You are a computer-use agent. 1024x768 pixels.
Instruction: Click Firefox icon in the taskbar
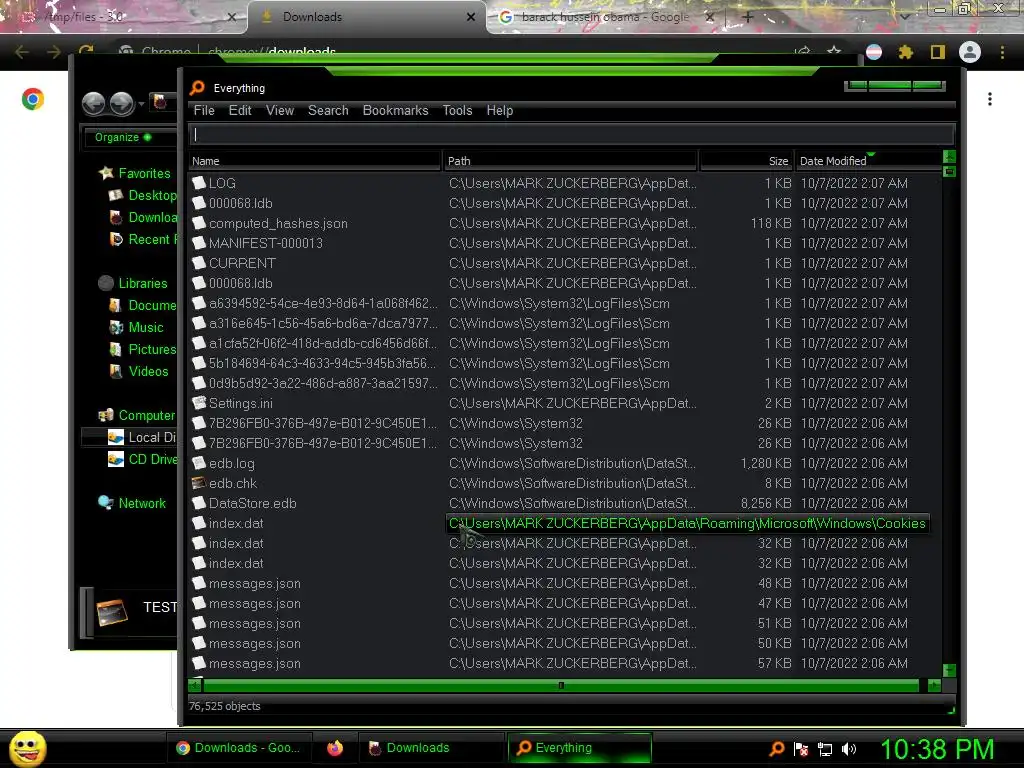pyautogui.click(x=335, y=748)
